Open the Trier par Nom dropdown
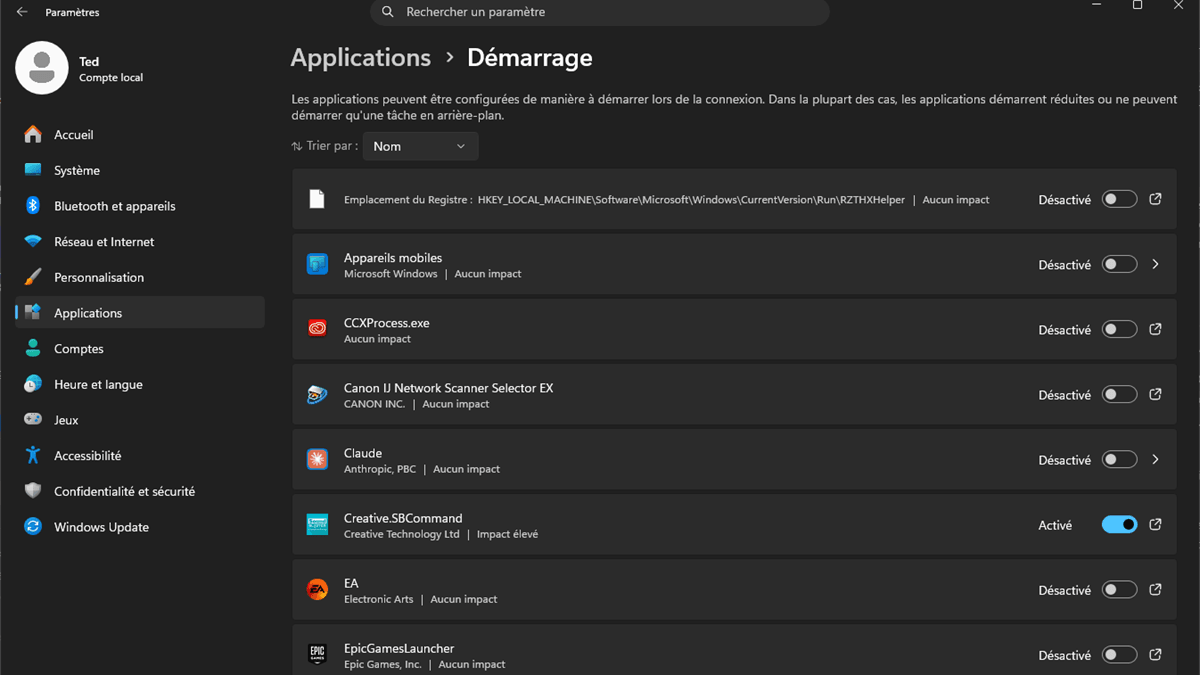 [420, 146]
